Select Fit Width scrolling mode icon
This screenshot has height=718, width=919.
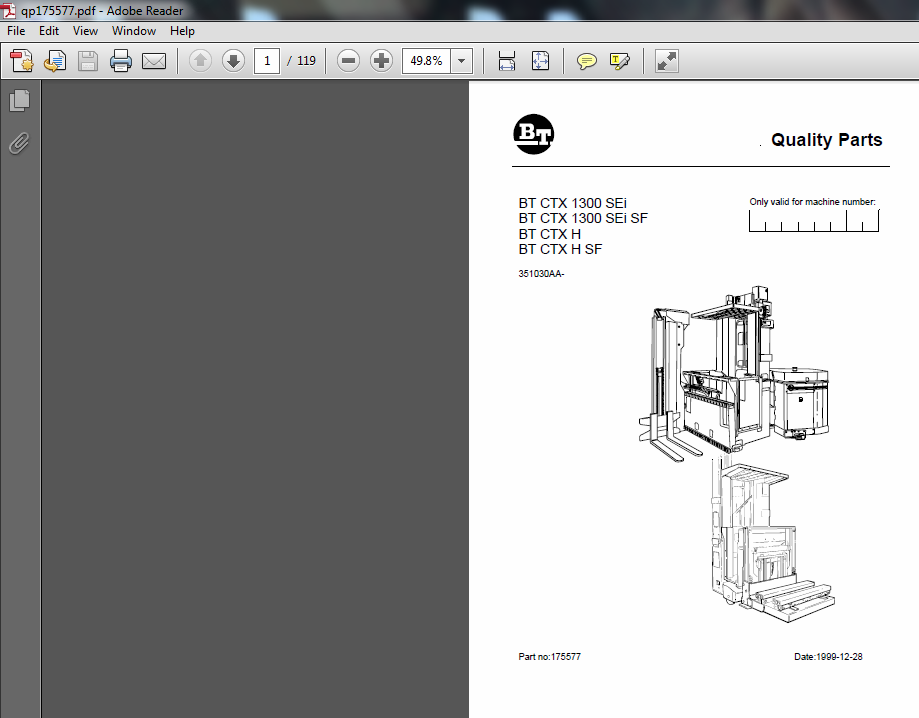click(x=507, y=61)
